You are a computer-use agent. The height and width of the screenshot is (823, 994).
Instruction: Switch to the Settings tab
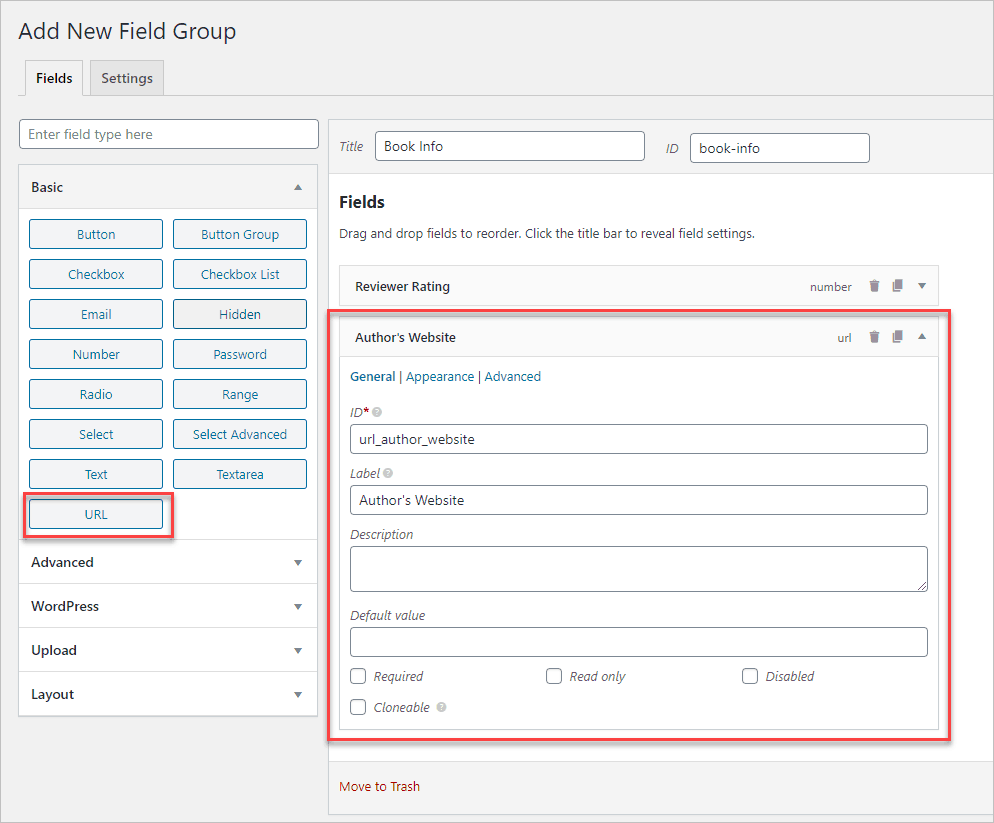(x=127, y=78)
